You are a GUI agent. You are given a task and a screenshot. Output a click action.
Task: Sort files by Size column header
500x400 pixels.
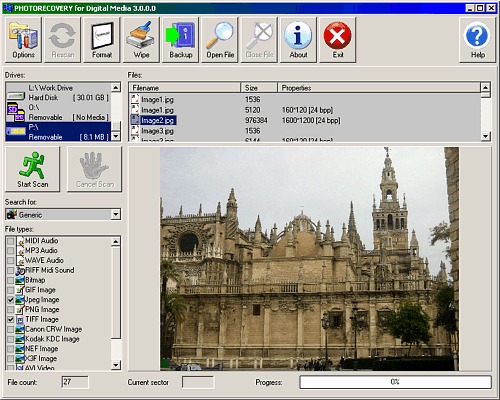pyautogui.click(x=259, y=88)
